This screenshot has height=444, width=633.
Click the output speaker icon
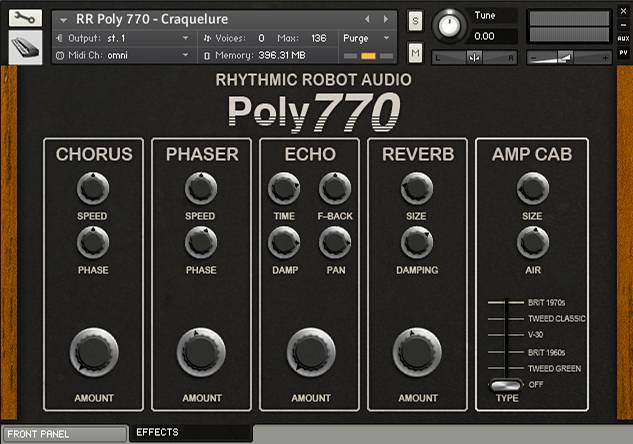coord(60,38)
